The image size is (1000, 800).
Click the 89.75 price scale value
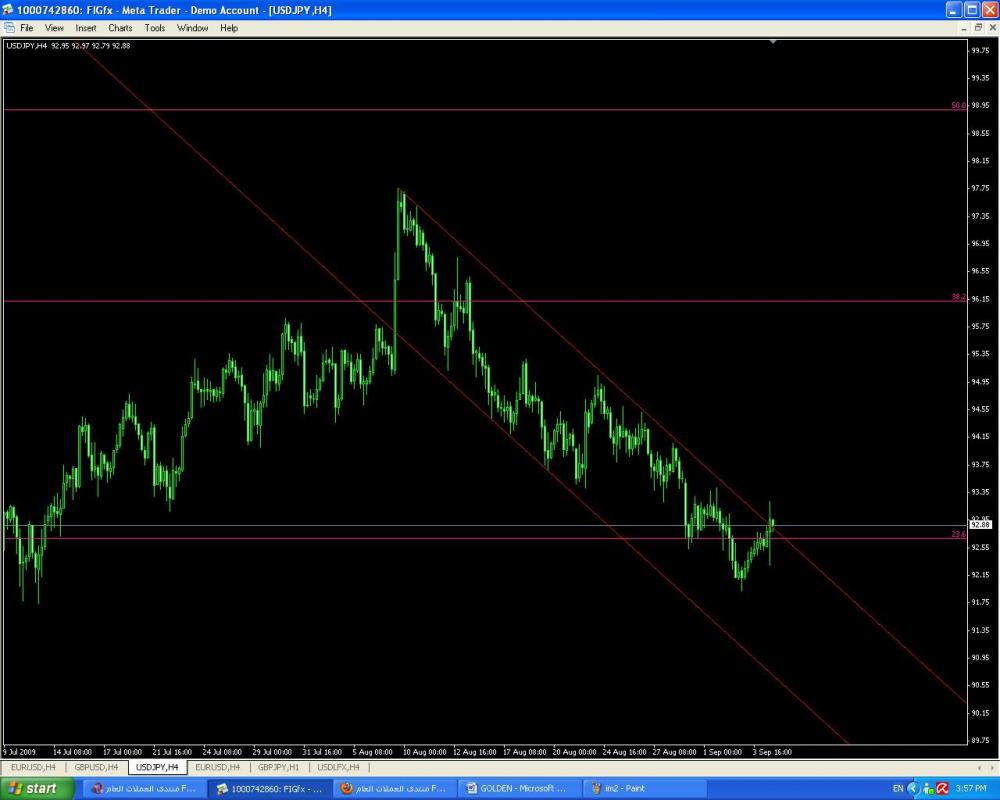980,741
